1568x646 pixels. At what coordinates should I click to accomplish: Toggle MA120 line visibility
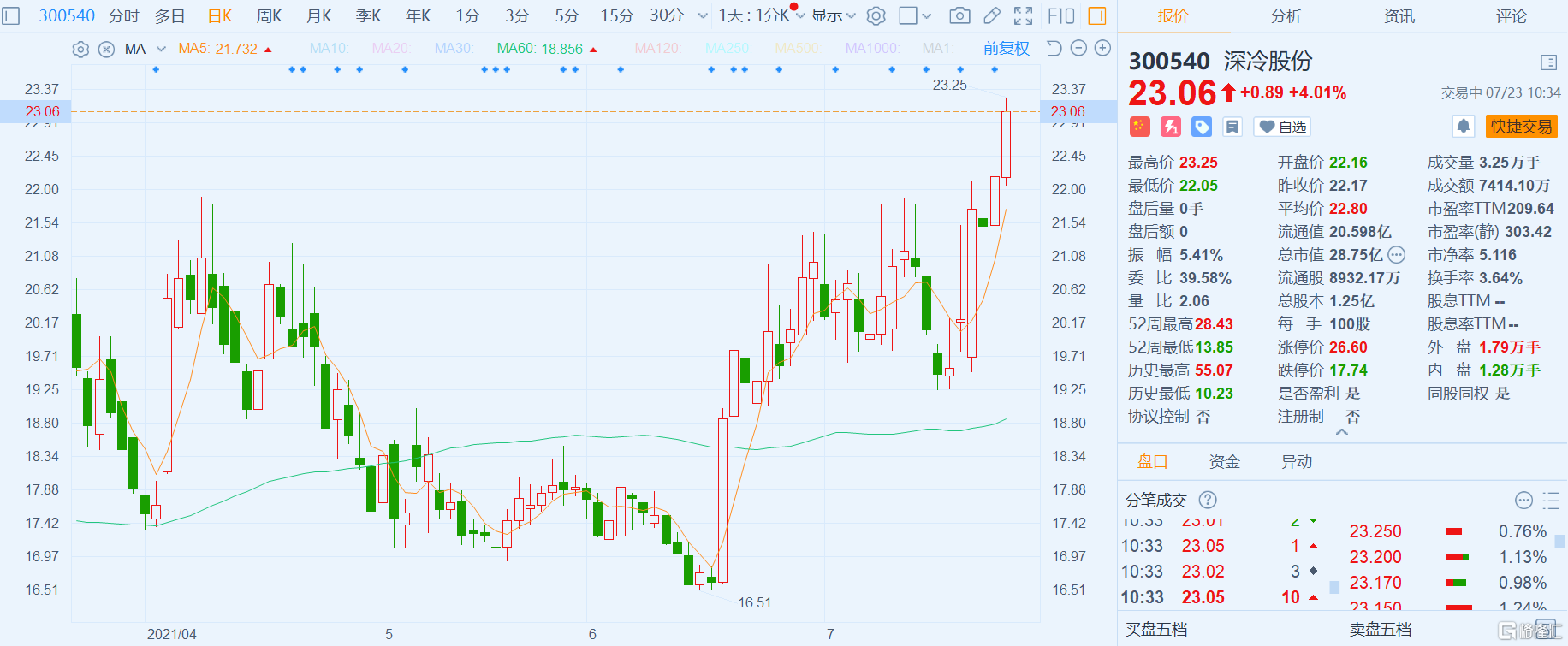click(x=657, y=49)
